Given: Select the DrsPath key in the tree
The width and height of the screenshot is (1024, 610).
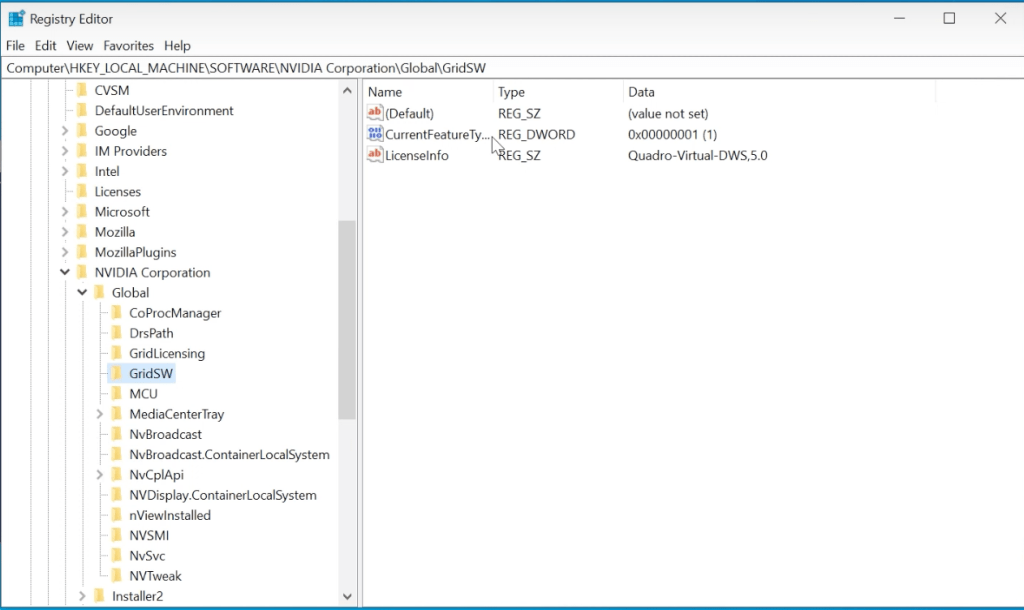Looking at the screenshot, I should pos(151,333).
